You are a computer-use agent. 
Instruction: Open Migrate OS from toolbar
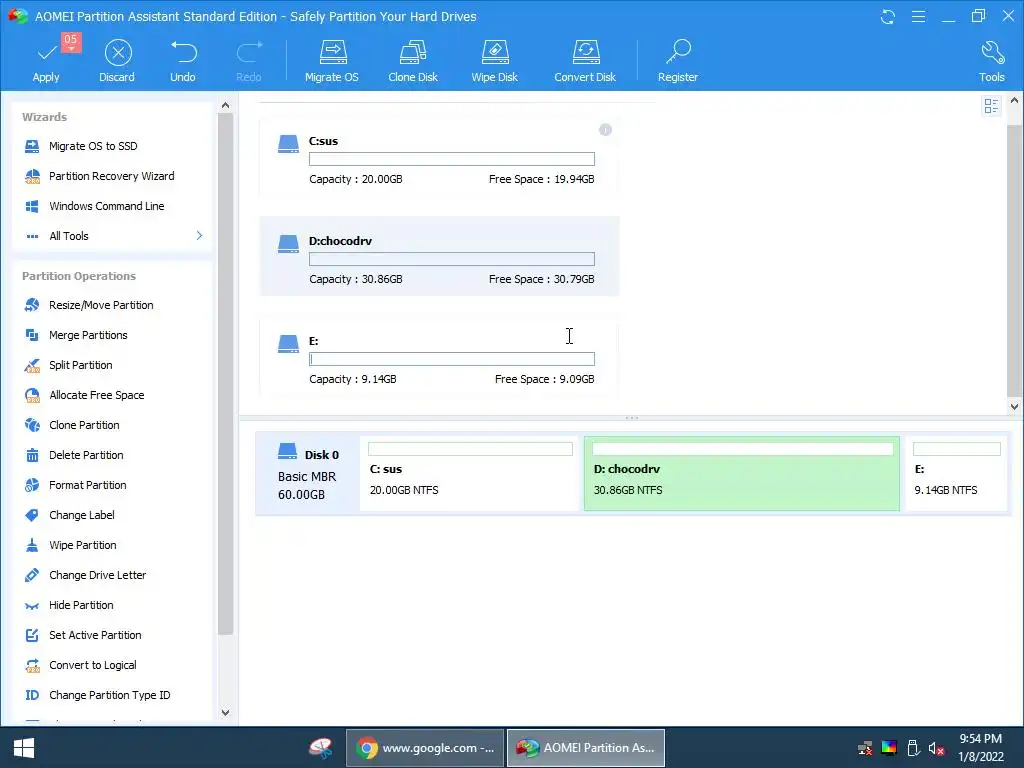tap(332, 60)
